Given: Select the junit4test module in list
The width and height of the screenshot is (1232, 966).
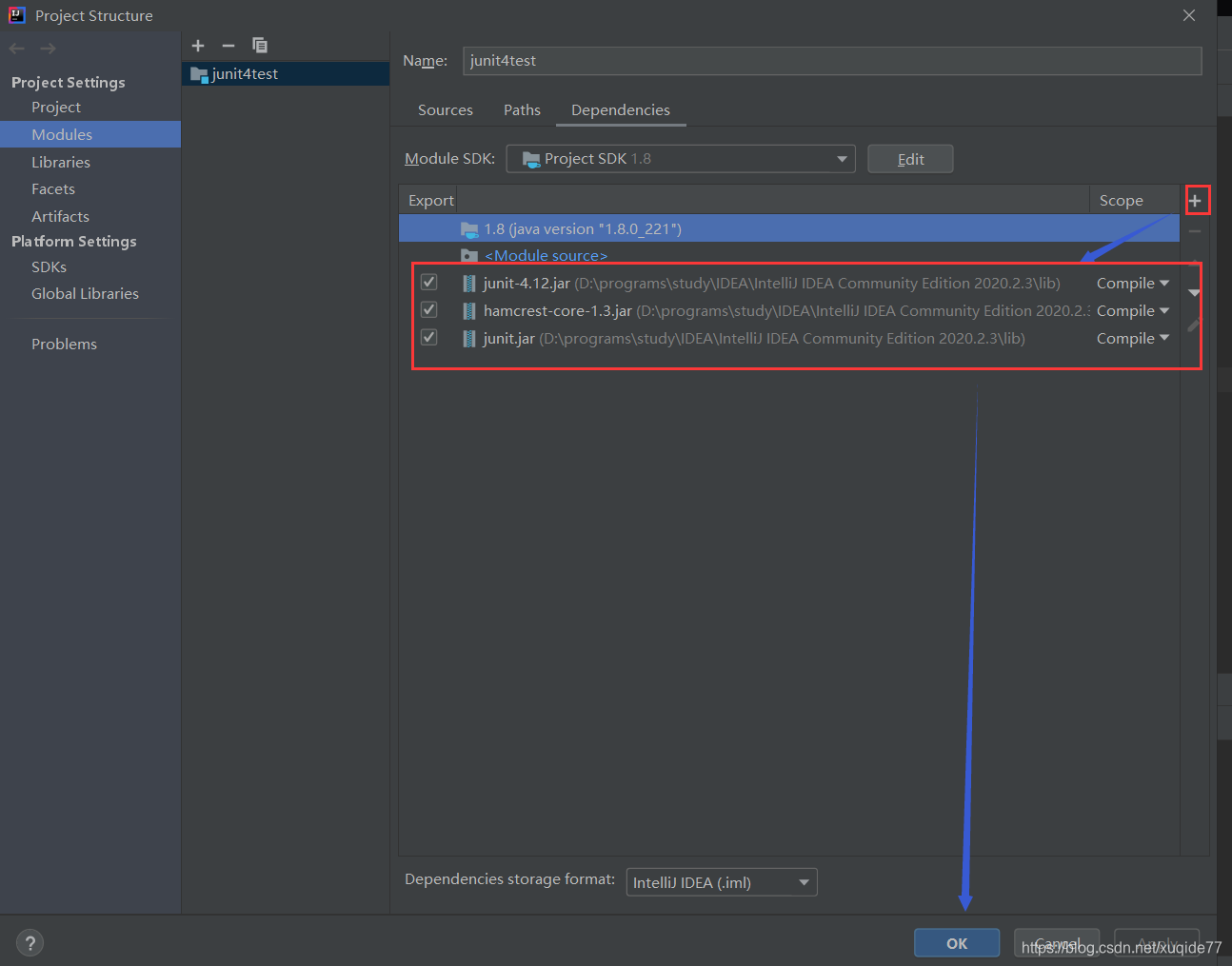Looking at the screenshot, I should (286, 74).
